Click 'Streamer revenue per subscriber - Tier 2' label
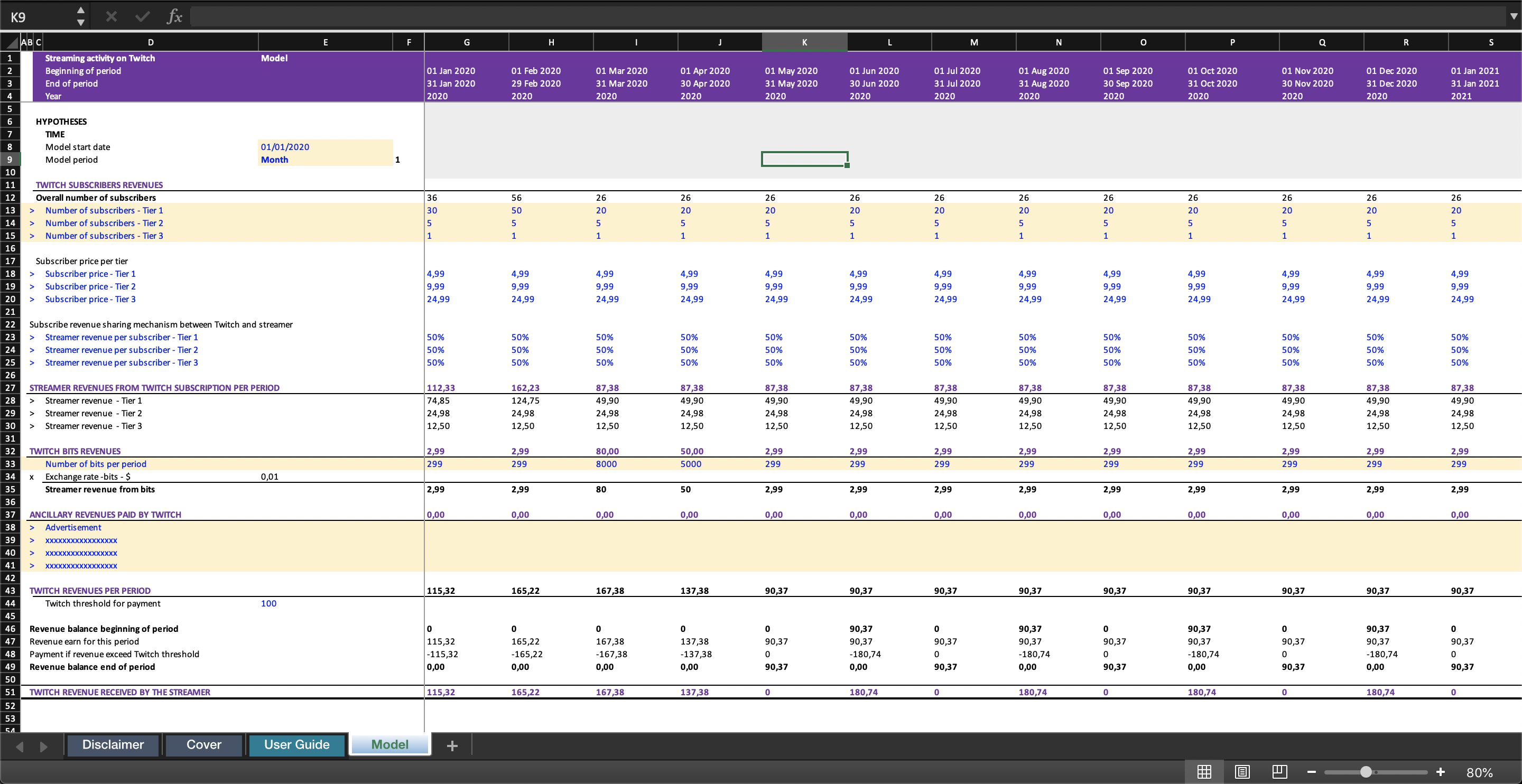1522x784 pixels. pos(122,350)
